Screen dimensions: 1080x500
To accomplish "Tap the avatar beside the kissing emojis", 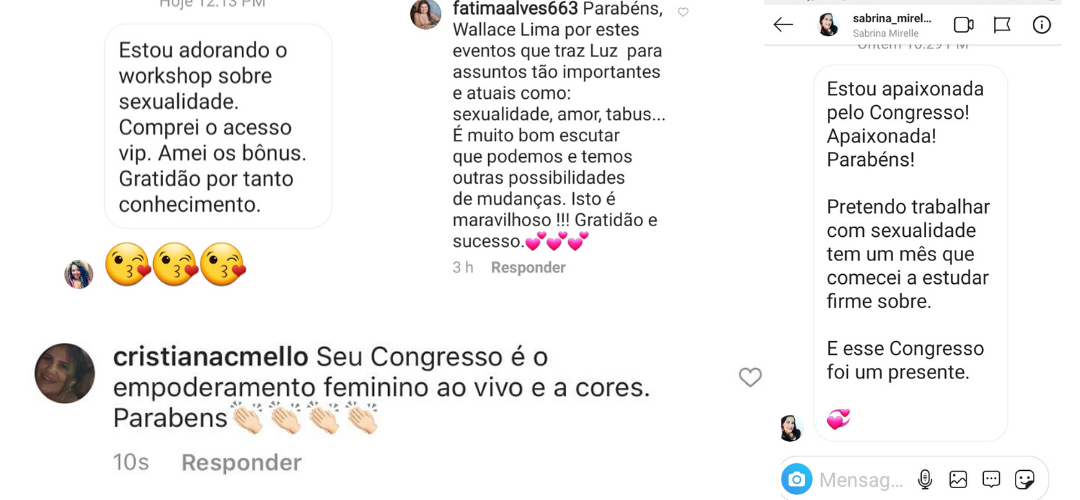I will click(x=79, y=274).
